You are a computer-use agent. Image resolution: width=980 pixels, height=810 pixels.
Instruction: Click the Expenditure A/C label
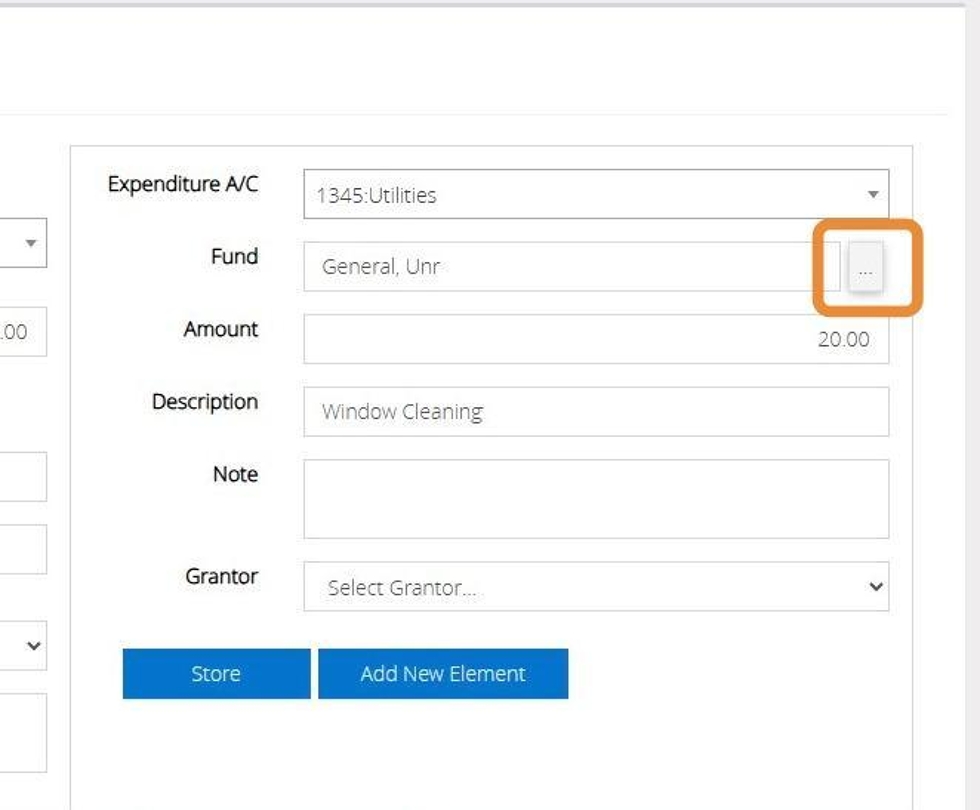coord(183,184)
